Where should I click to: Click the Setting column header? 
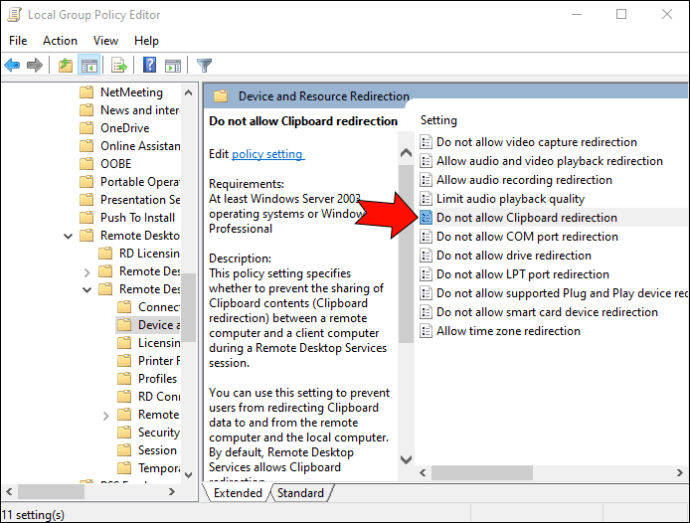(x=439, y=120)
